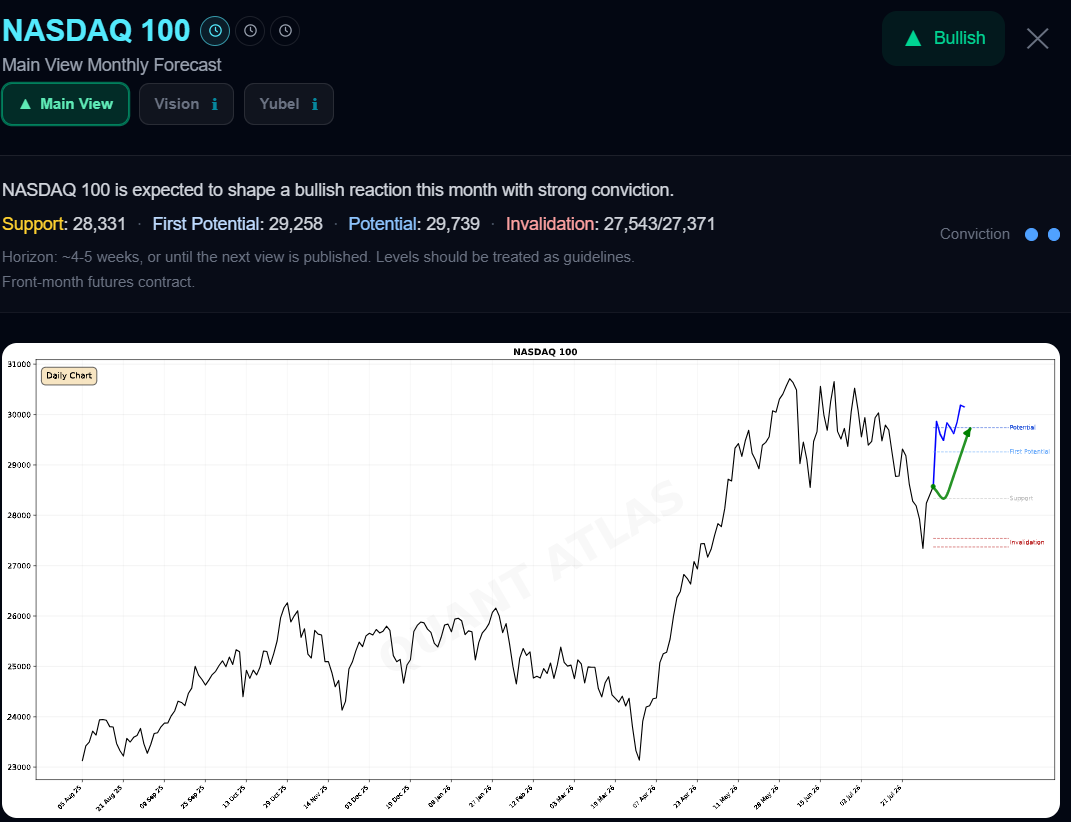Click the NASDAQ 100 chart title
The image size is (1071, 822).
click(545, 352)
